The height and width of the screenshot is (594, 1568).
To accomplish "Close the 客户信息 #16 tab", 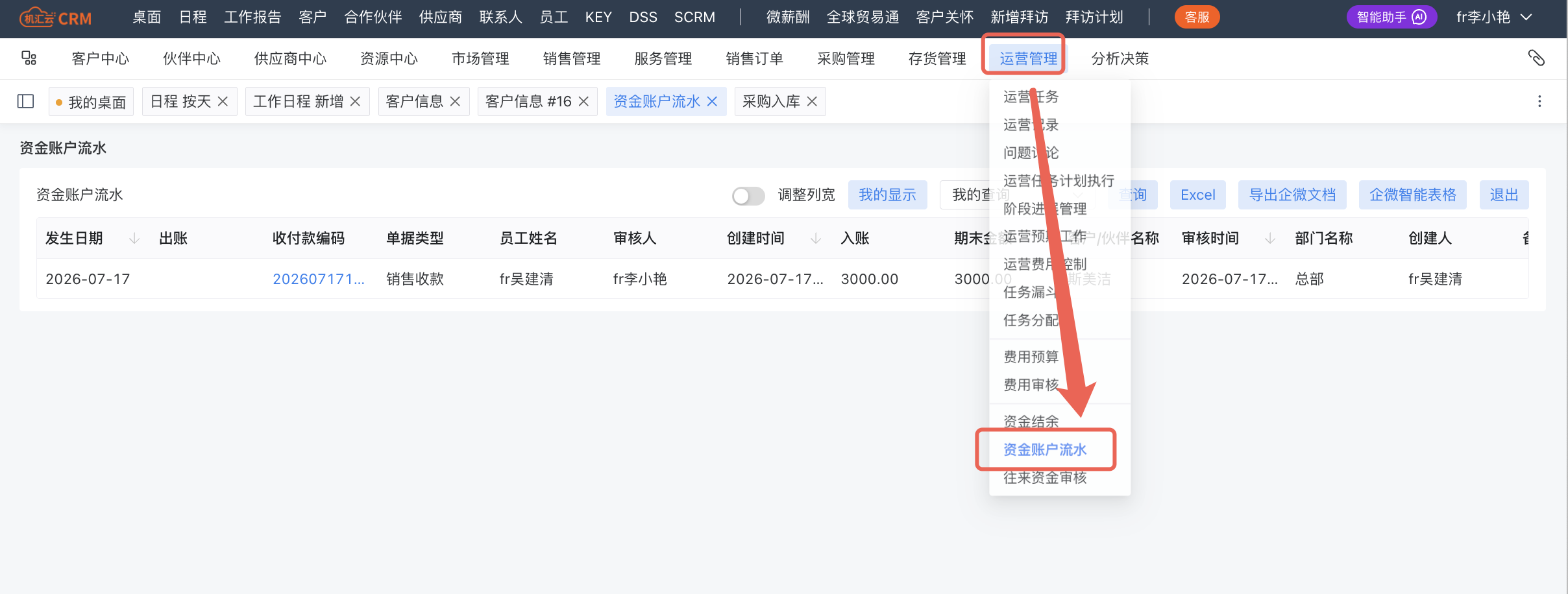I will 583,101.
